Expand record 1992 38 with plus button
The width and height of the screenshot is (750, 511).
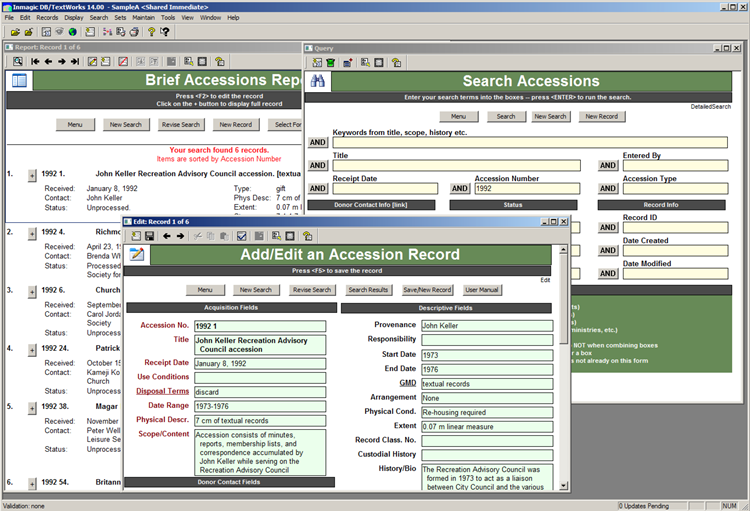point(32,408)
